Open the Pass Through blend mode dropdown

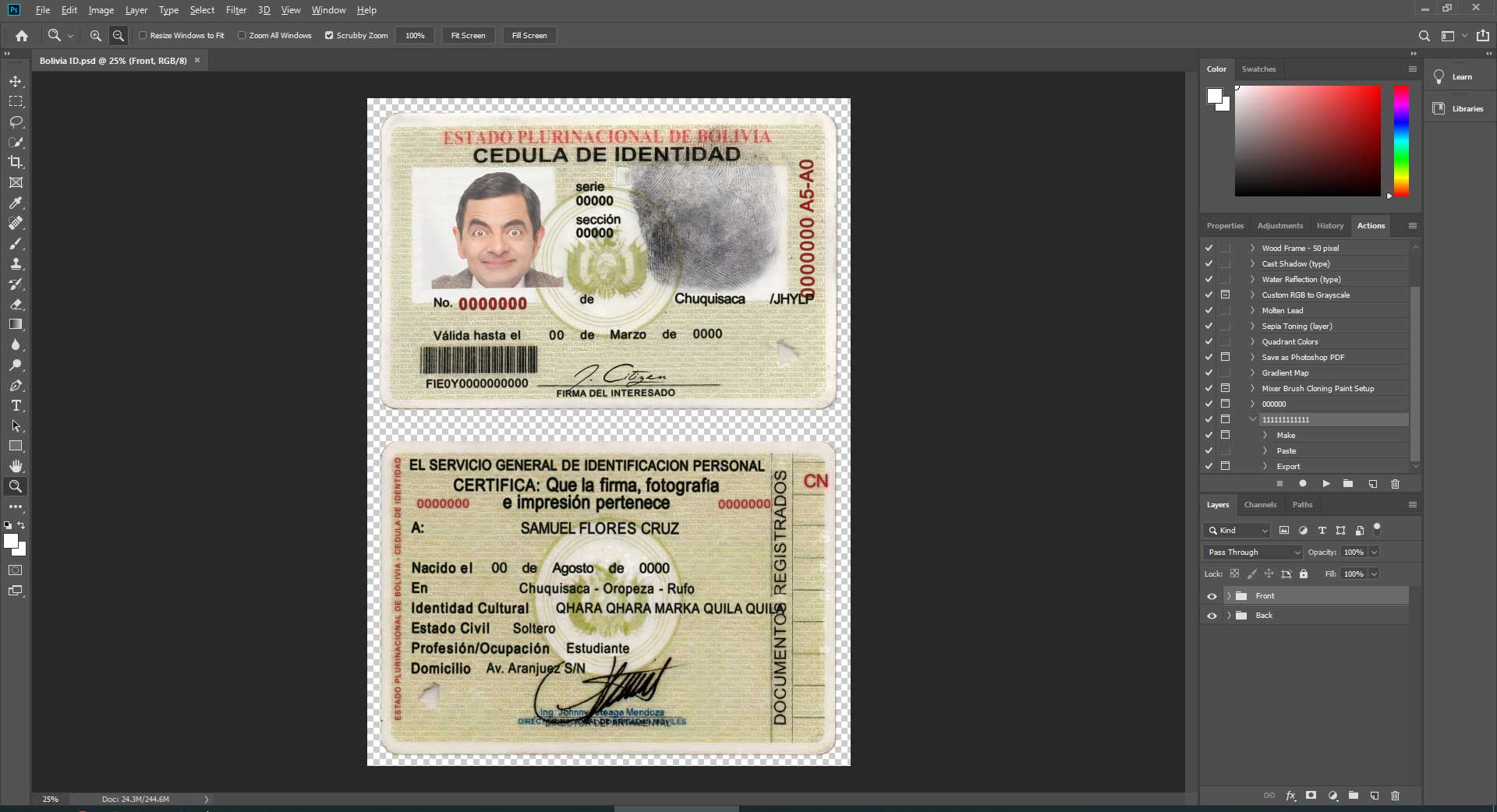point(1253,553)
